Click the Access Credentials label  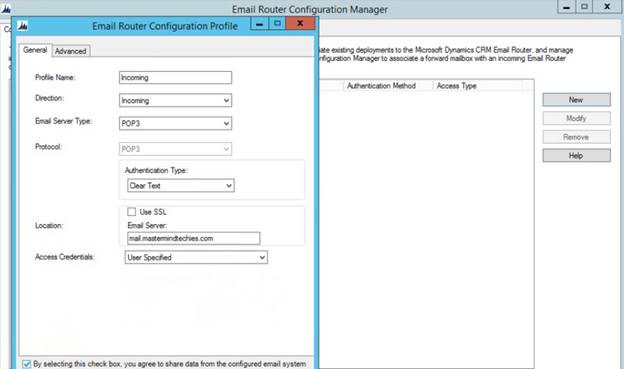[65, 257]
